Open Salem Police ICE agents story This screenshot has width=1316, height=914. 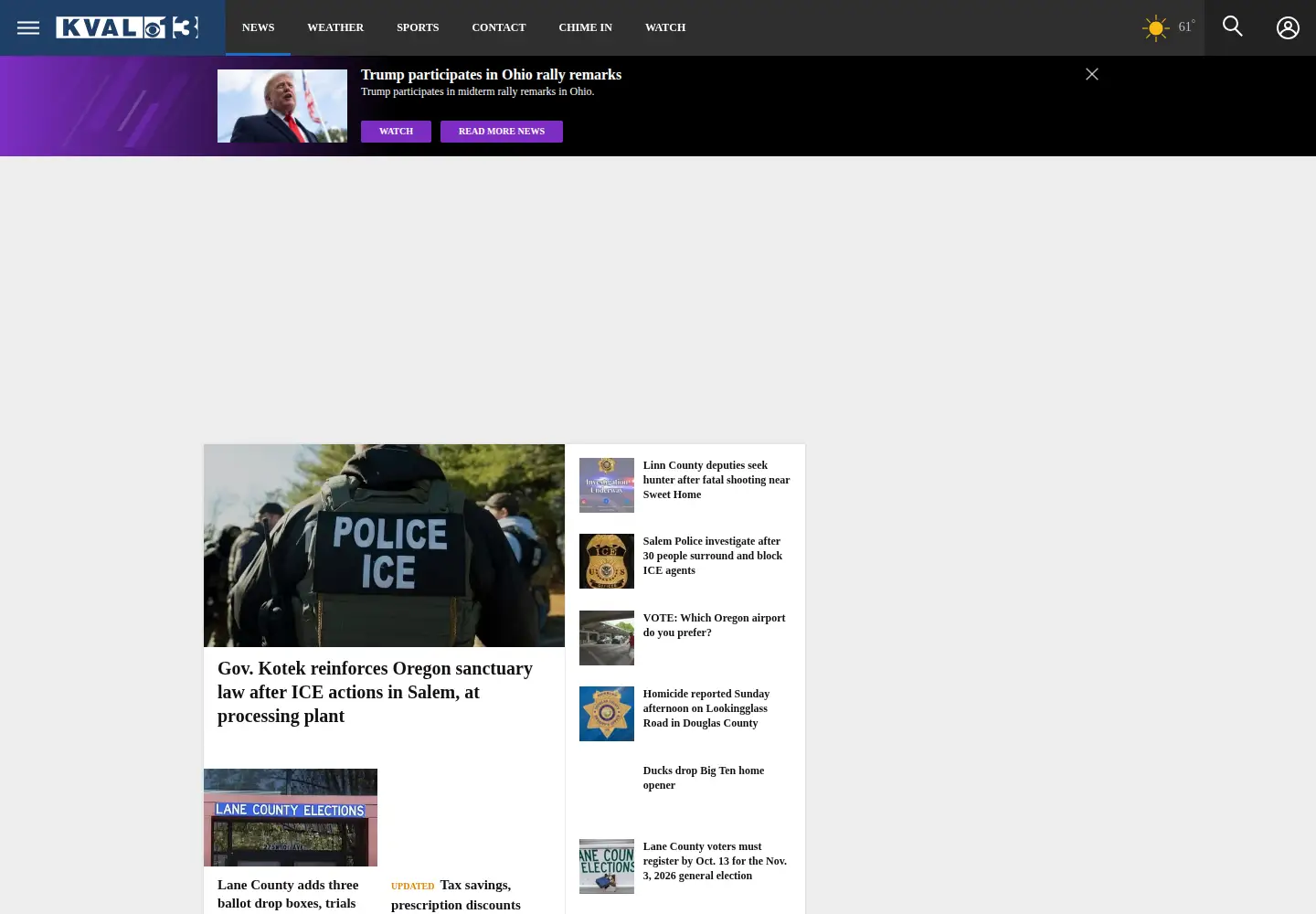(x=713, y=556)
